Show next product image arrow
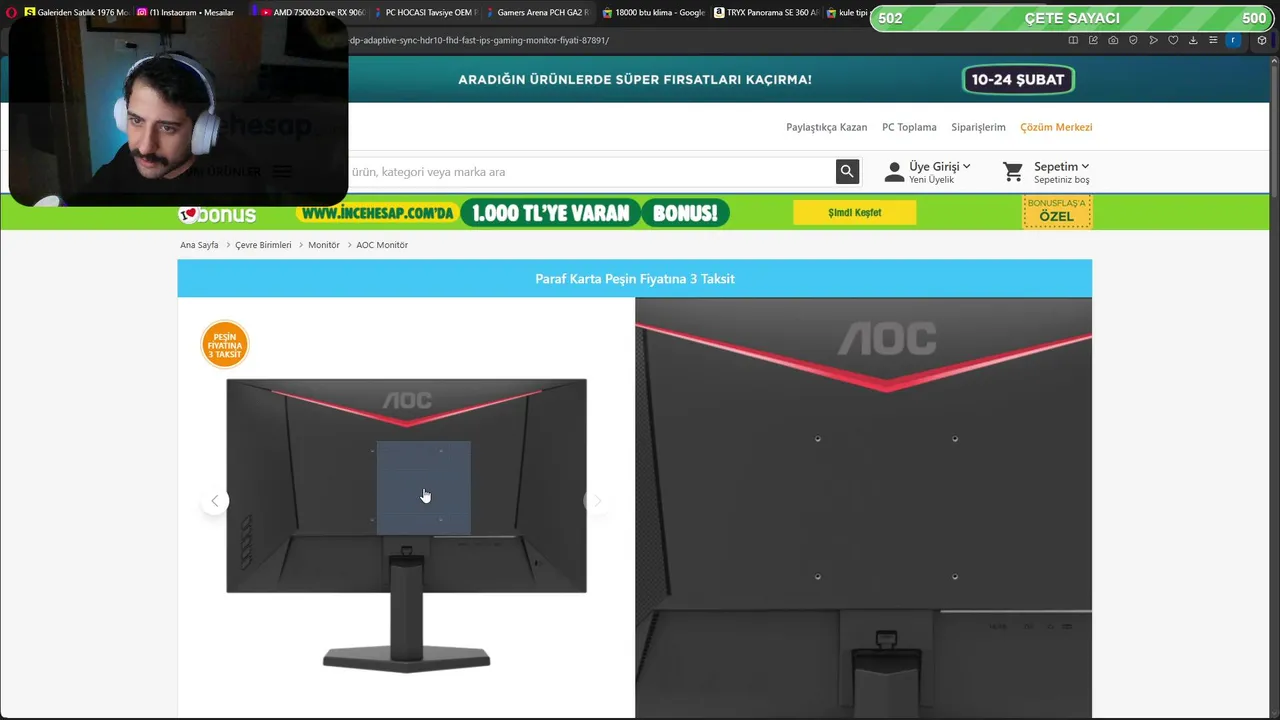This screenshot has height=720, width=1280. 596,501
